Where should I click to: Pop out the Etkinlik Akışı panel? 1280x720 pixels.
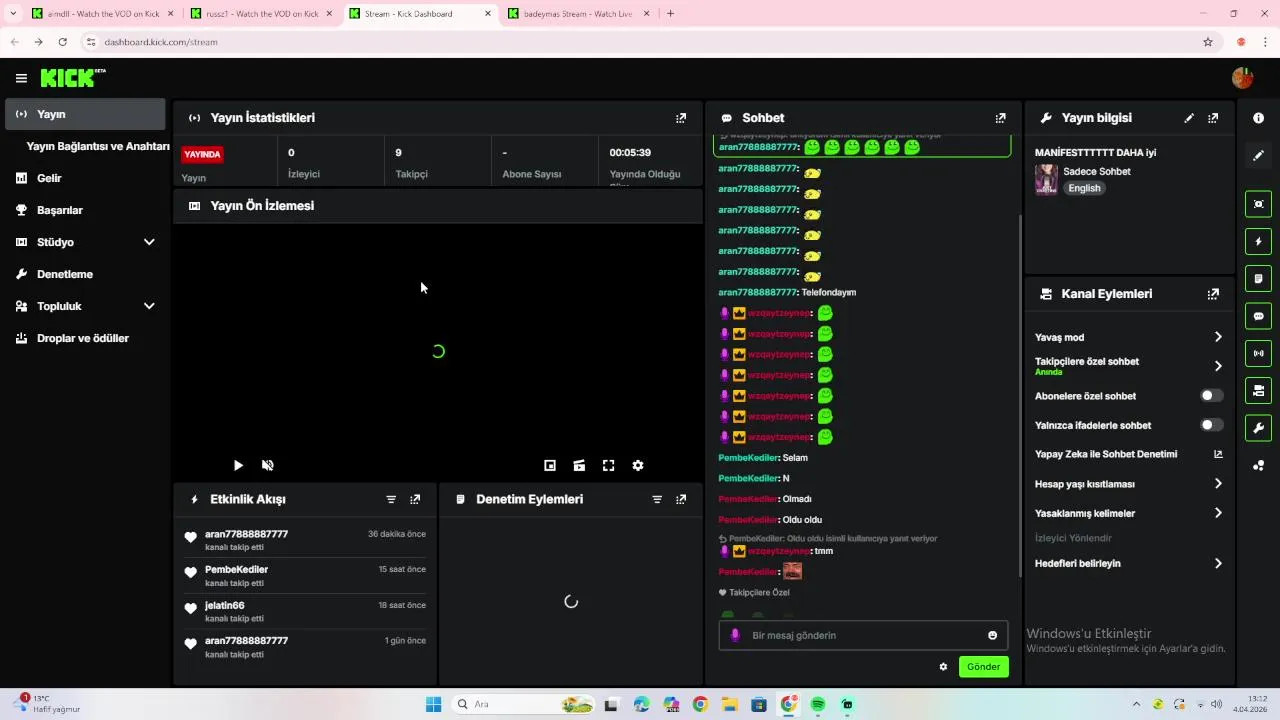pyautogui.click(x=415, y=499)
